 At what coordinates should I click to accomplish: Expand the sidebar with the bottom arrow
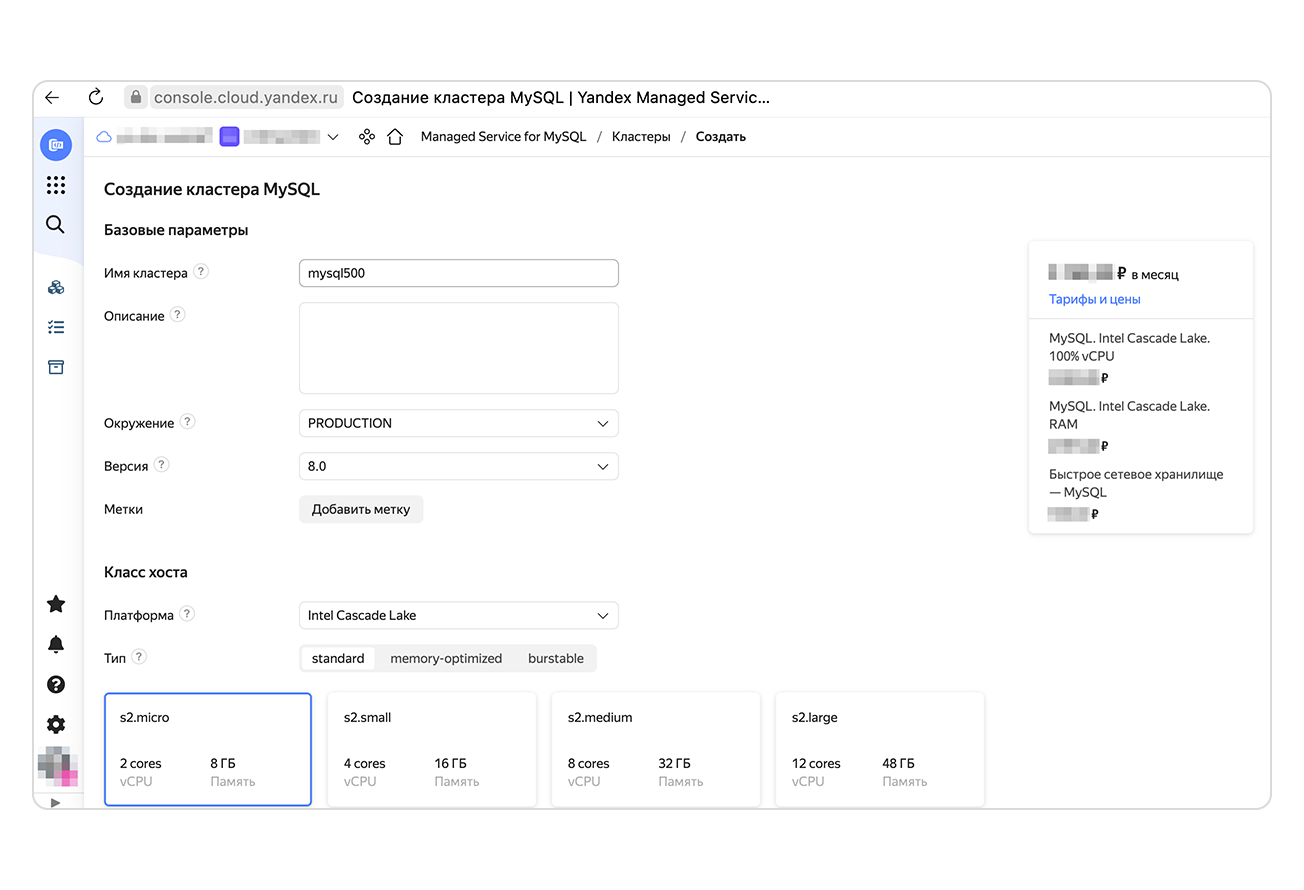click(55, 802)
